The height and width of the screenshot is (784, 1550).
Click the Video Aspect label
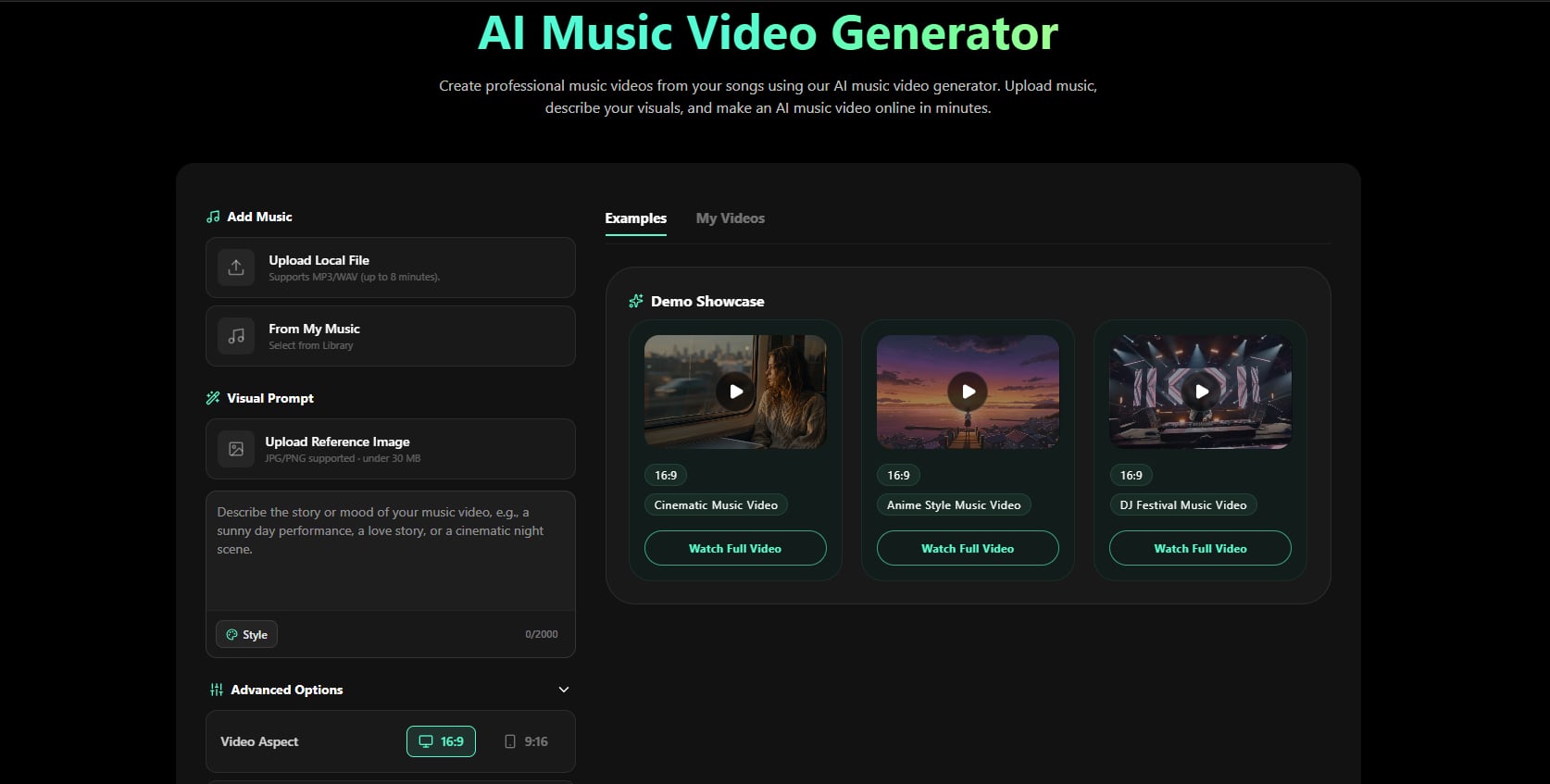[x=259, y=741]
